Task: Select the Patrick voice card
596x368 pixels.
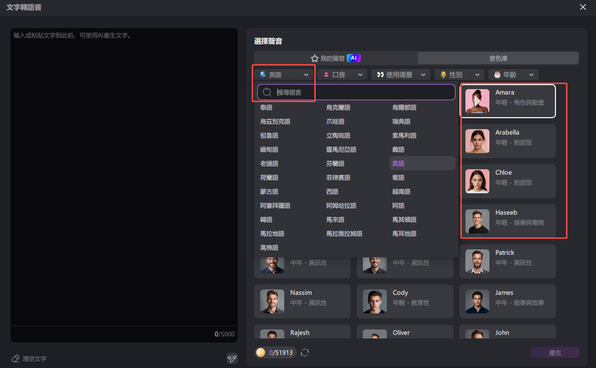Action: coord(508,261)
